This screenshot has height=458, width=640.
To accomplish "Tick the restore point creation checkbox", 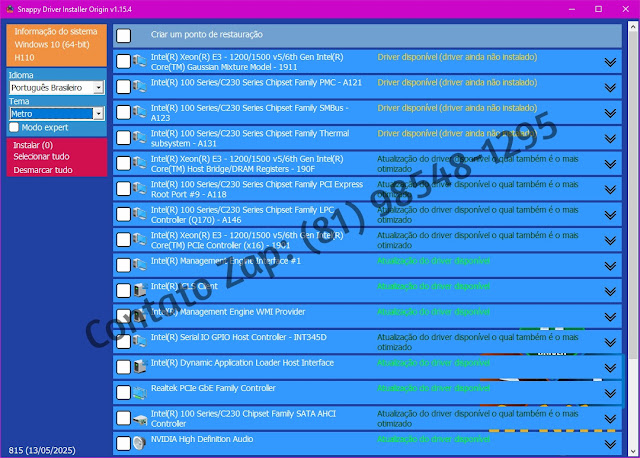I will [x=124, y=36].
